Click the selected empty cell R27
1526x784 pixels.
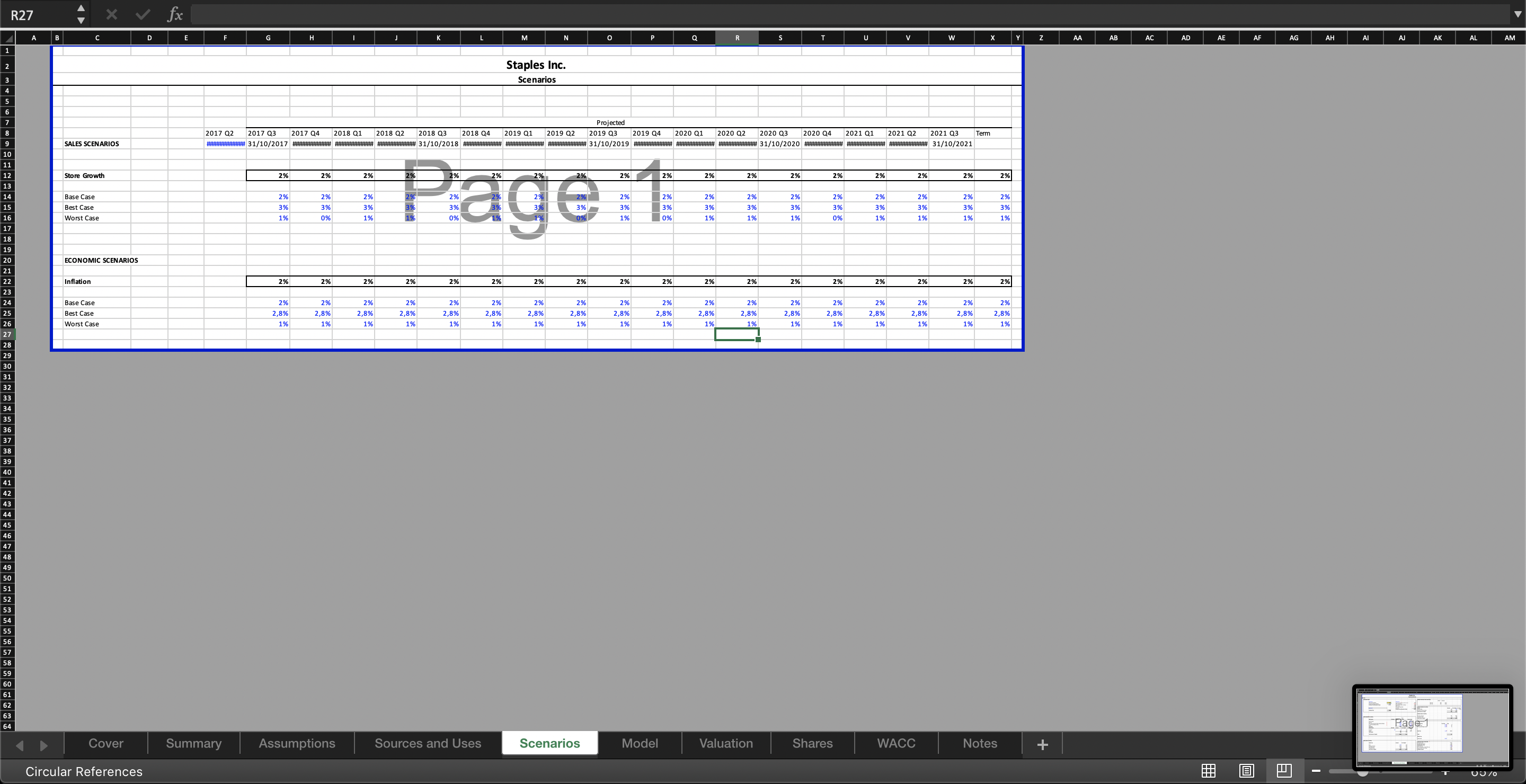click(737, 335)
